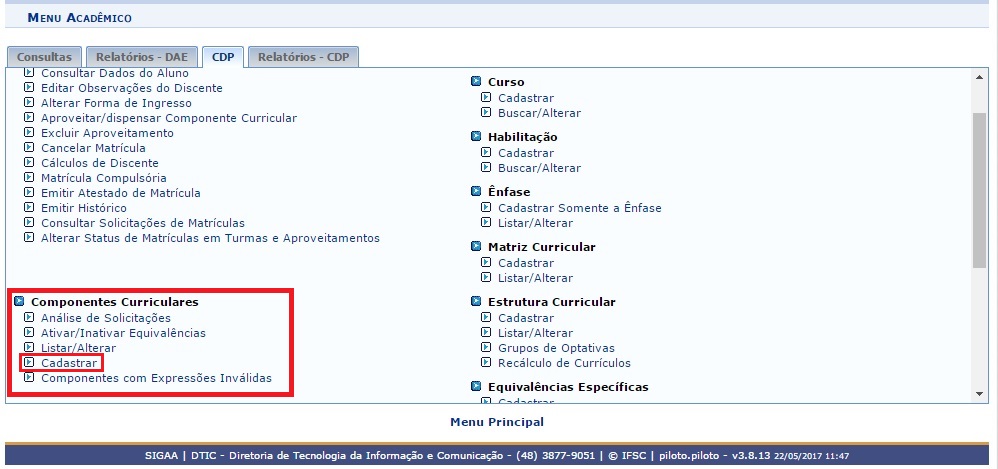Click the arrow icon beside Cadastrar under Componentes Curriculares
998x469 pixels.
(29, 363)
